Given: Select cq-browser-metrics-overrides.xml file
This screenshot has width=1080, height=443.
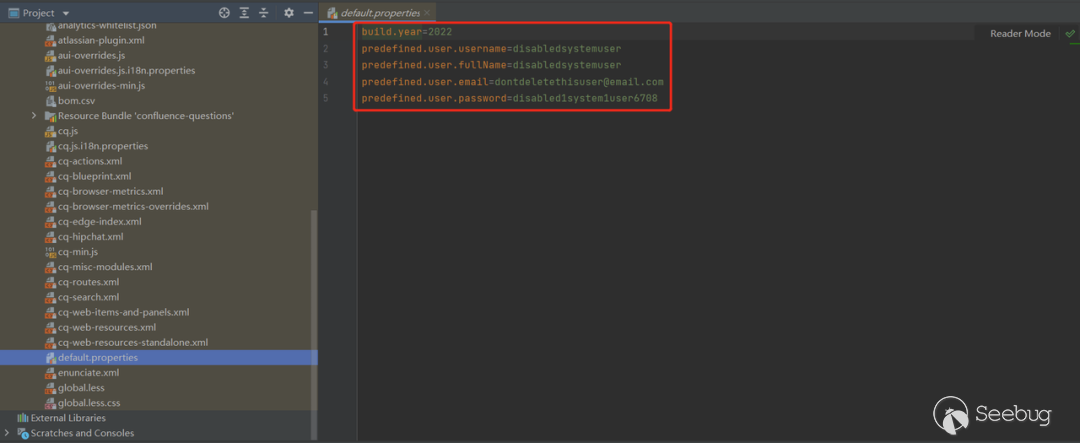Looking at the screenshot, I should pyautogui.click(x=133, y=206).
